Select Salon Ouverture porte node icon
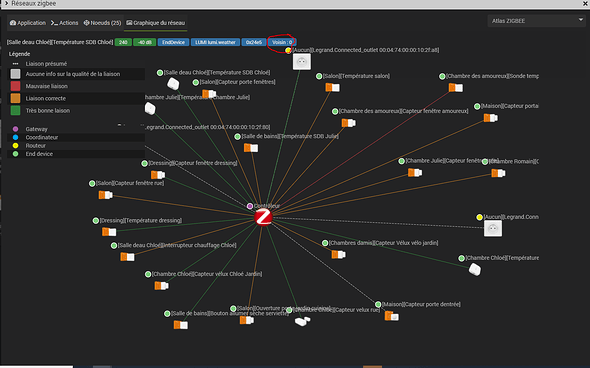The image size is (590, 368). click(247, 320)
